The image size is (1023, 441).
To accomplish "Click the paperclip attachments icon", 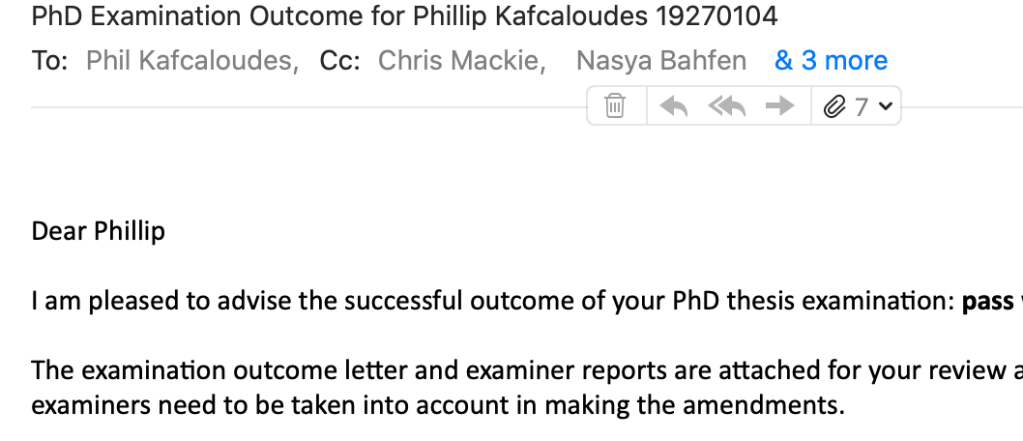I will click(834, 107).
